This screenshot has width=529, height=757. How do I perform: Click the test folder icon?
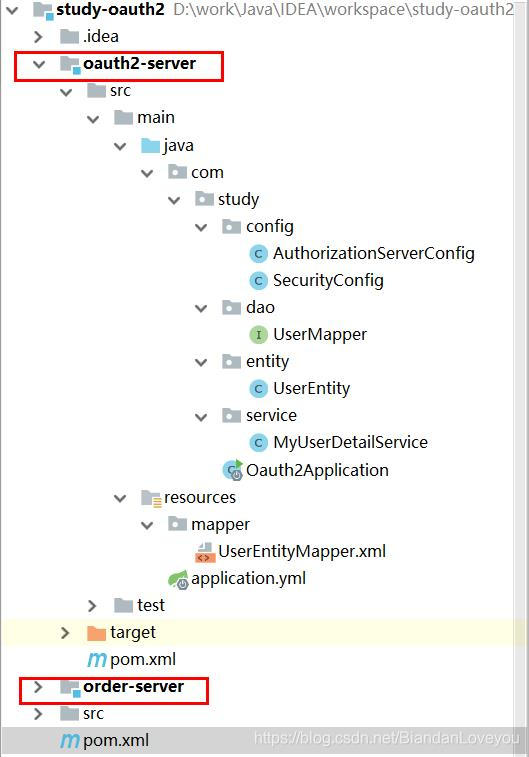123,605
